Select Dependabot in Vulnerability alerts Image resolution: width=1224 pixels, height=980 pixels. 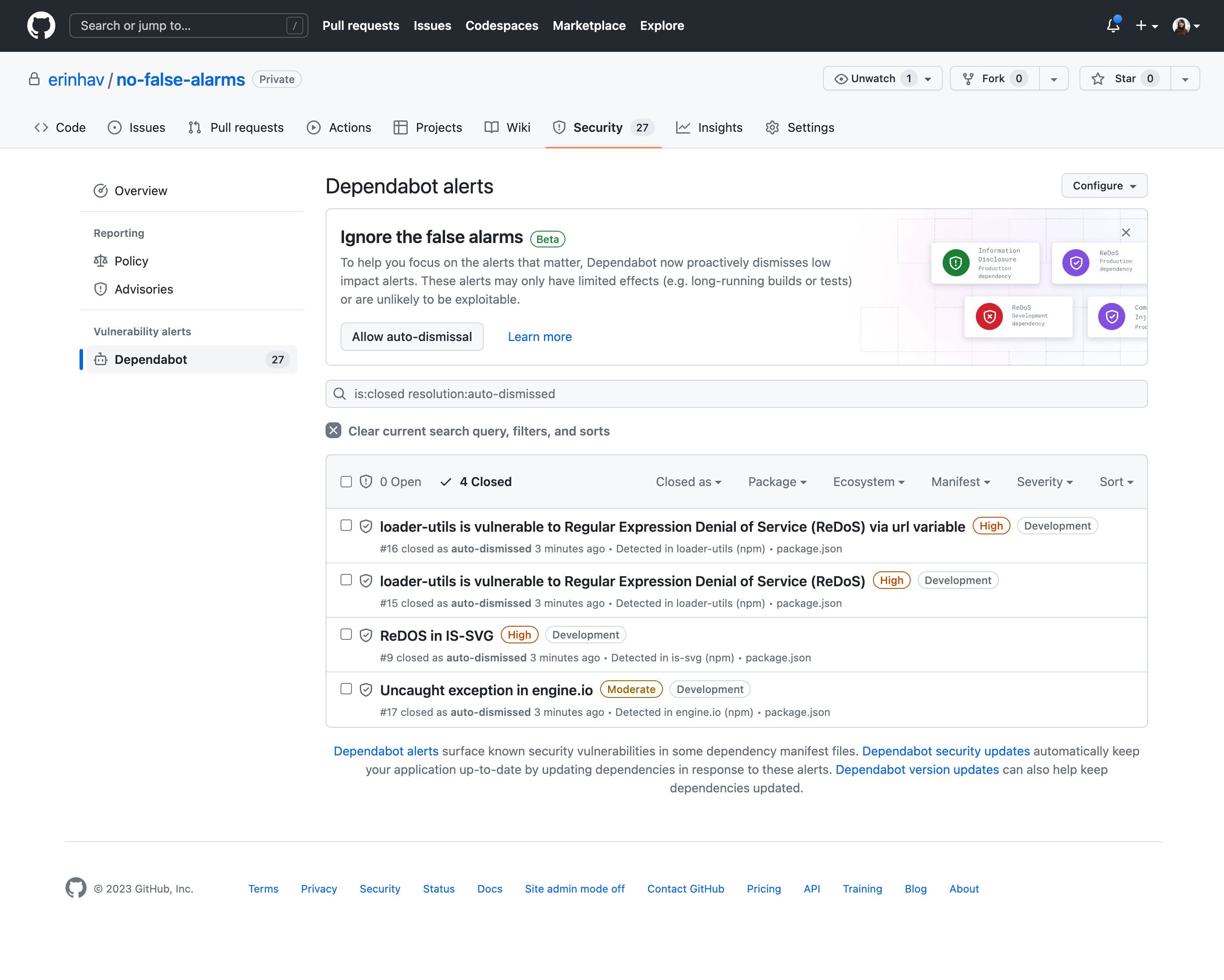tap(192, 359)
